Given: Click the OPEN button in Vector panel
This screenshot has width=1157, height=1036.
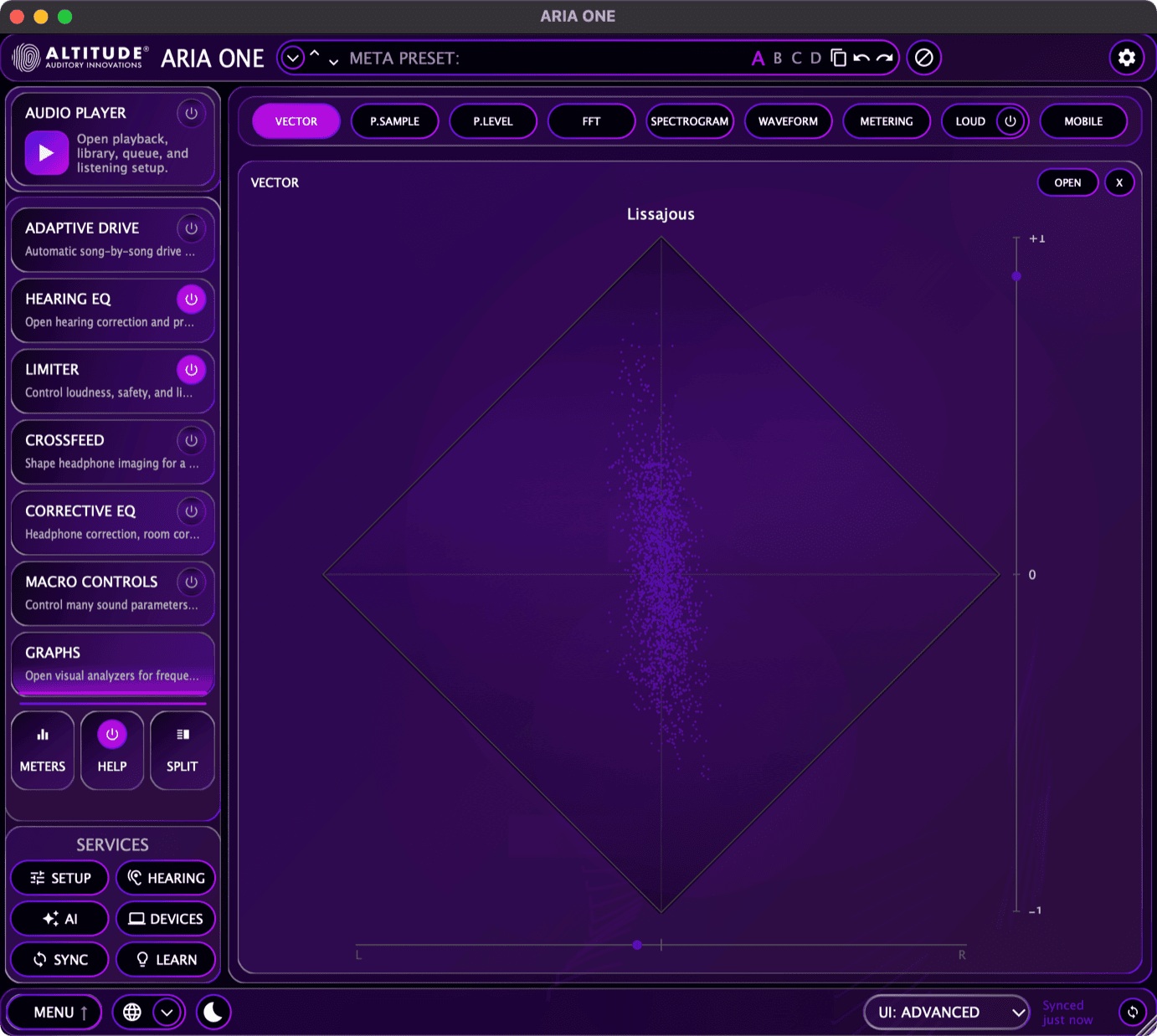Looking at the screenshot, I should [1067, 182].
